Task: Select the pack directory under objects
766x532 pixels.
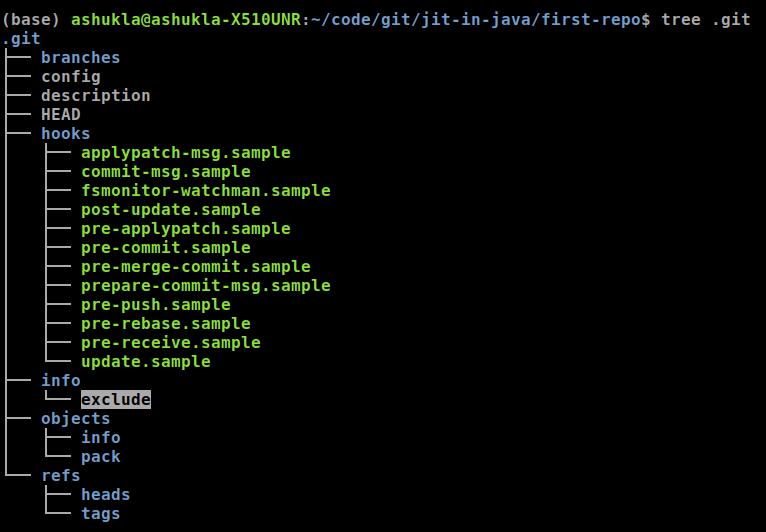Action: 100,457
